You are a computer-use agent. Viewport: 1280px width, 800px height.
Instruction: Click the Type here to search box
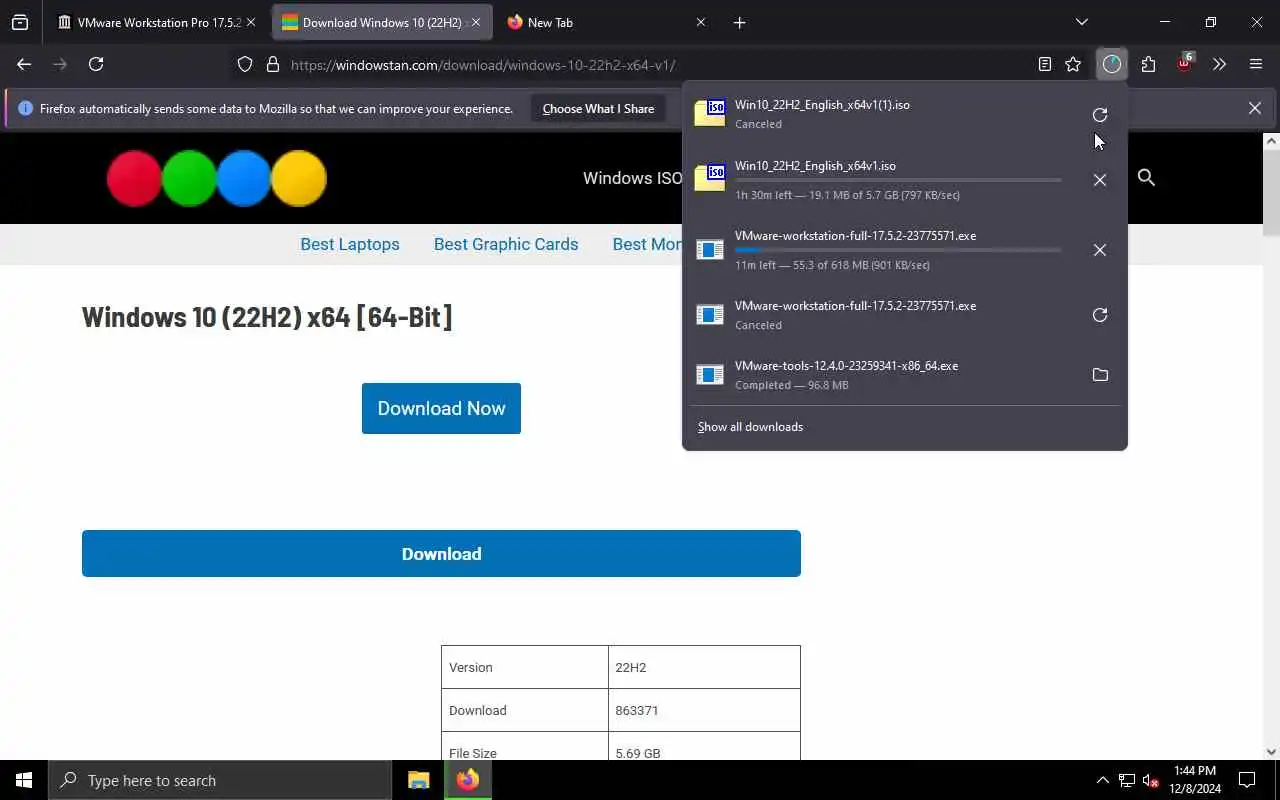(x=220, y=780)
